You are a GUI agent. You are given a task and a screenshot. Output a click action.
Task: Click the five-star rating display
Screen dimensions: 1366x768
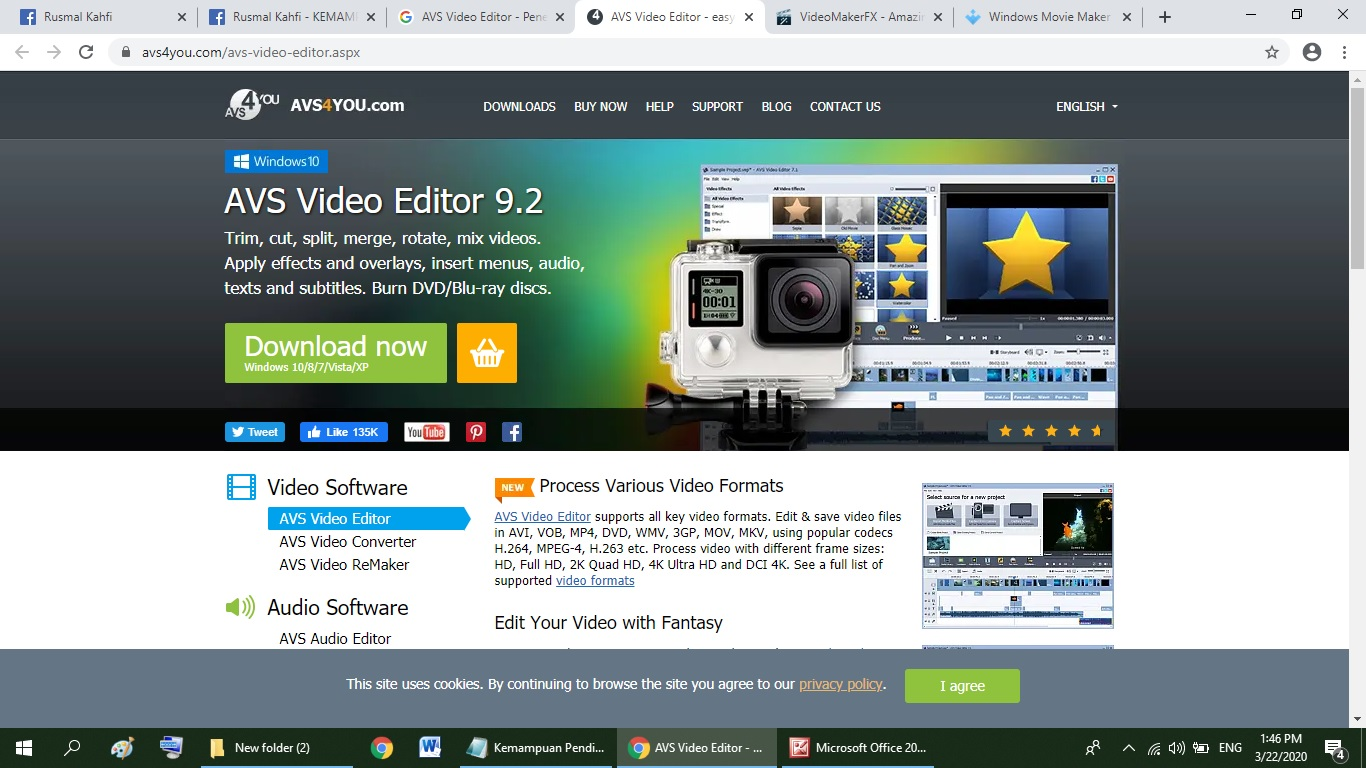click(1050, 431)
